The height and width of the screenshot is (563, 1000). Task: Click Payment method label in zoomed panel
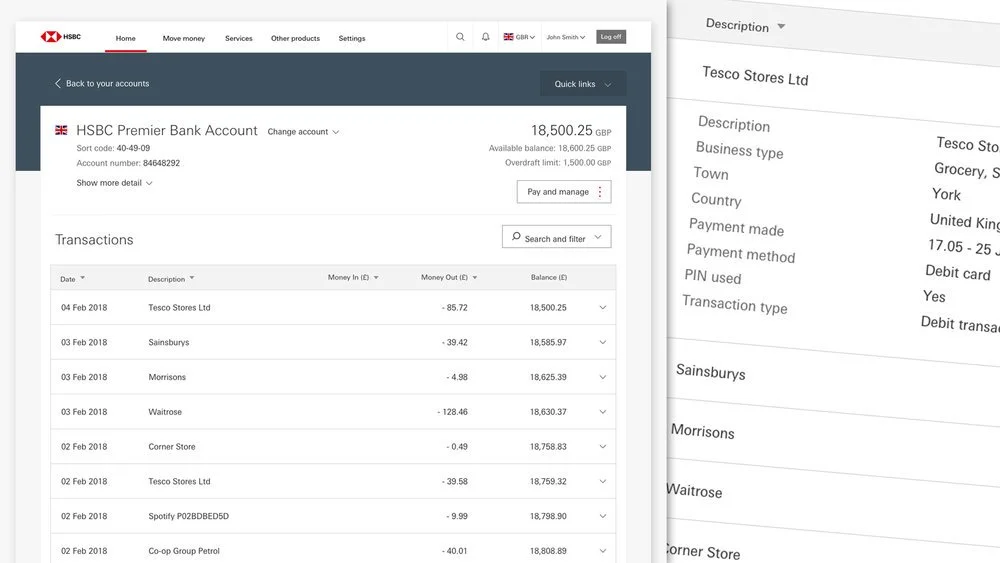tap(741, 253)
